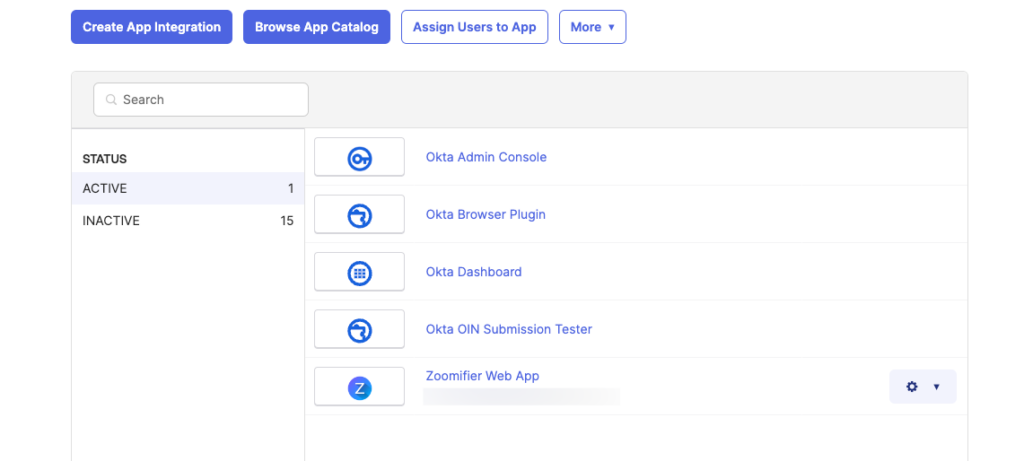Viewport: 1024px width, 461px height.
Task: Open the Okta Admin Console link
Action: [486, 157]
